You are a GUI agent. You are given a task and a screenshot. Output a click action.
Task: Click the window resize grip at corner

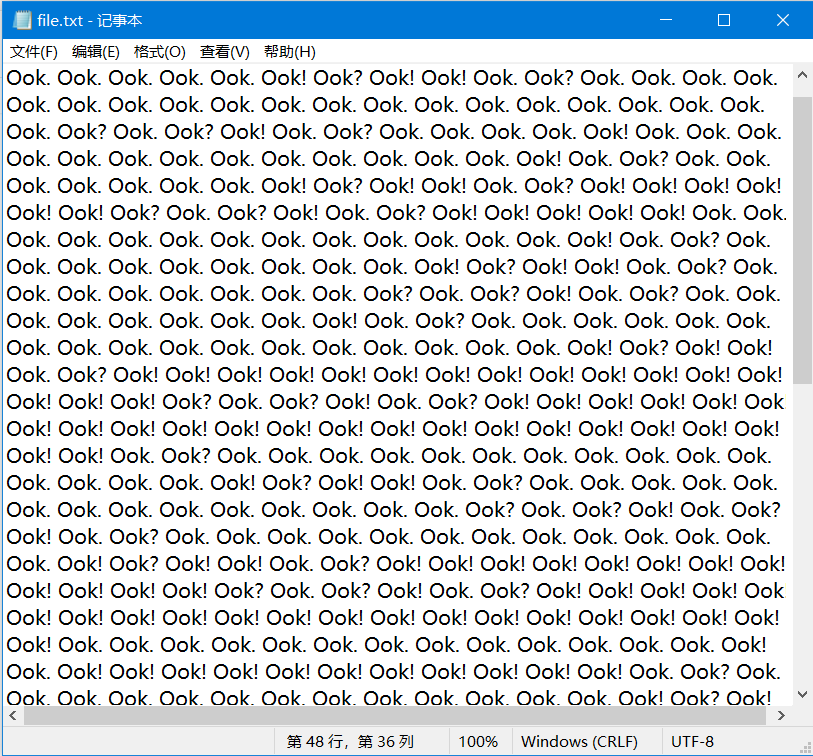pyautogui.click(x=805, y=748)
